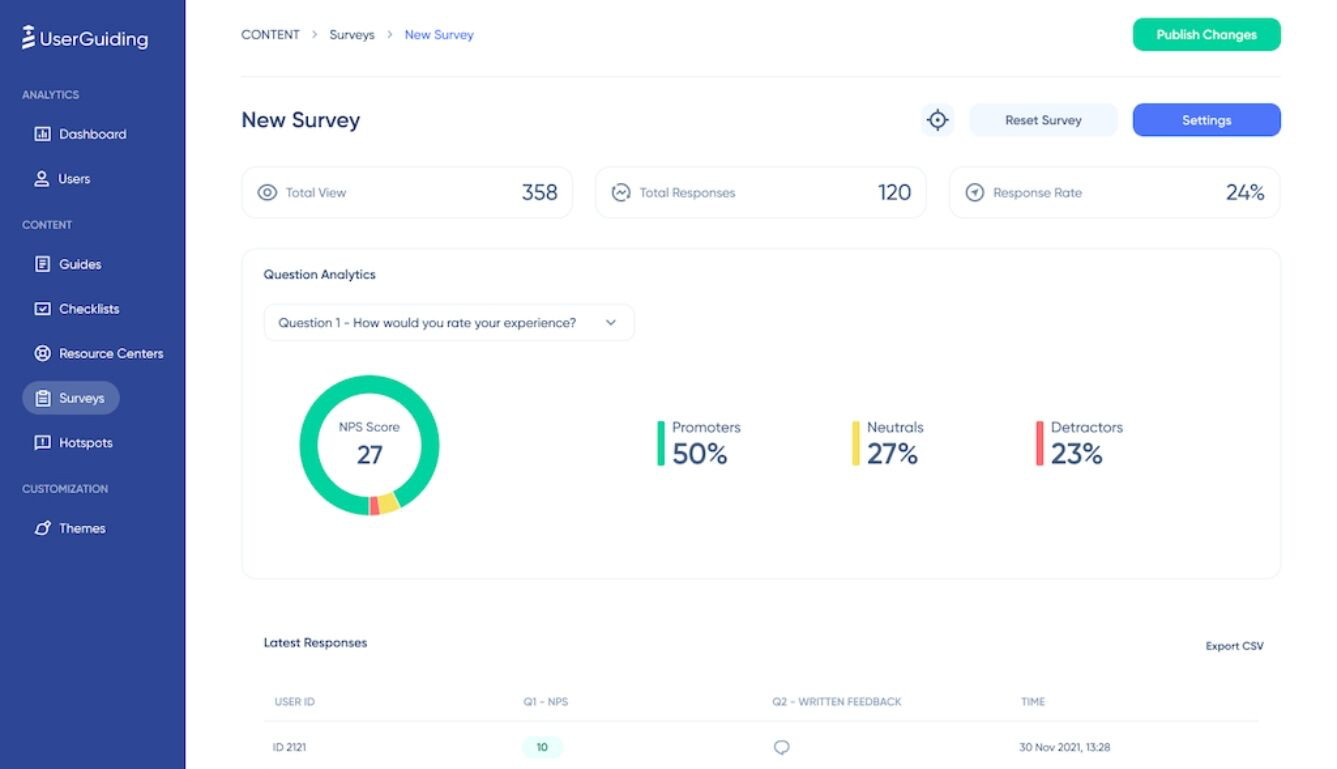The image size is (1337, 769).
Task: Publish the survey changes
Action: [1206, 34]
